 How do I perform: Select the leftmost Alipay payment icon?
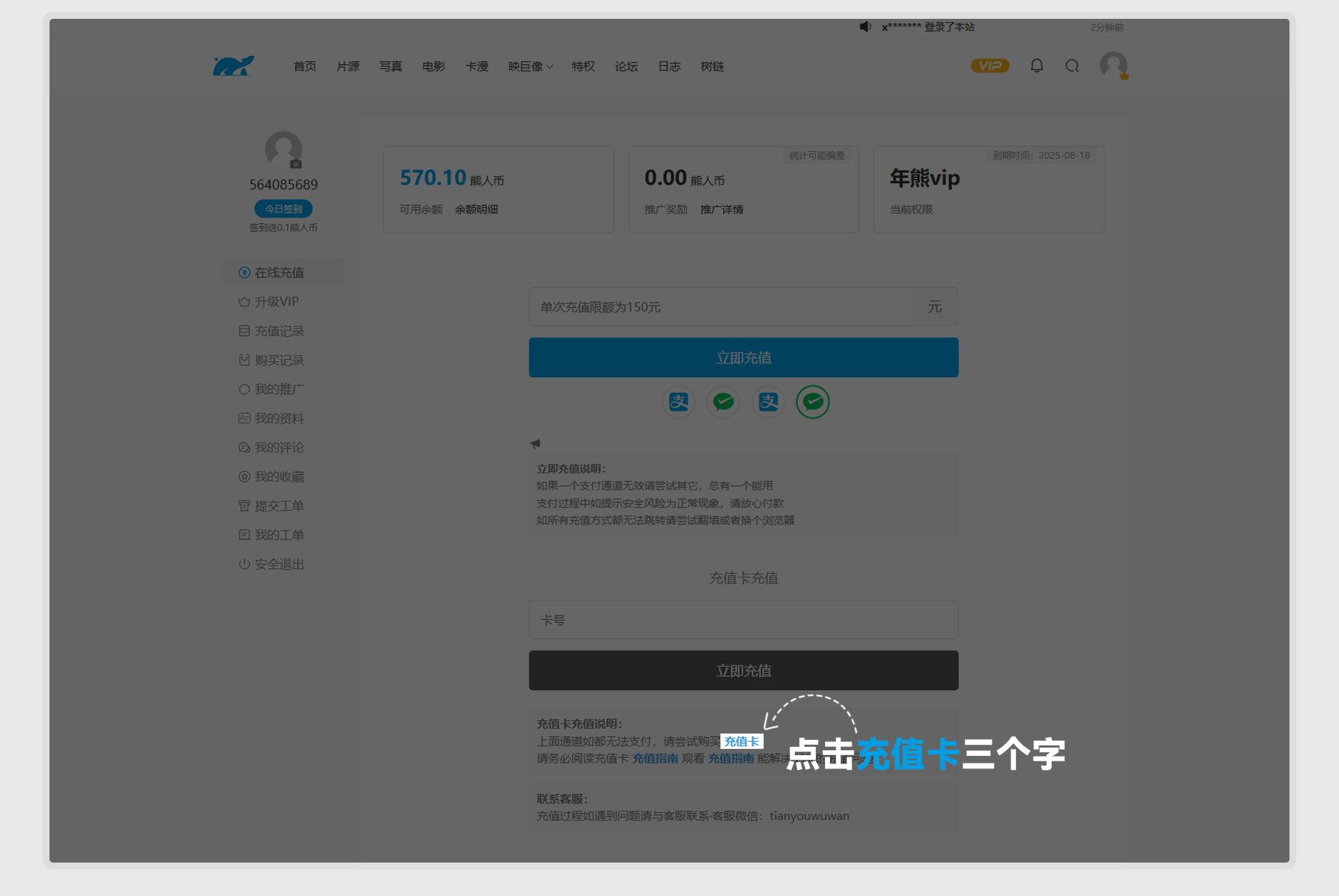pos(679,402)
